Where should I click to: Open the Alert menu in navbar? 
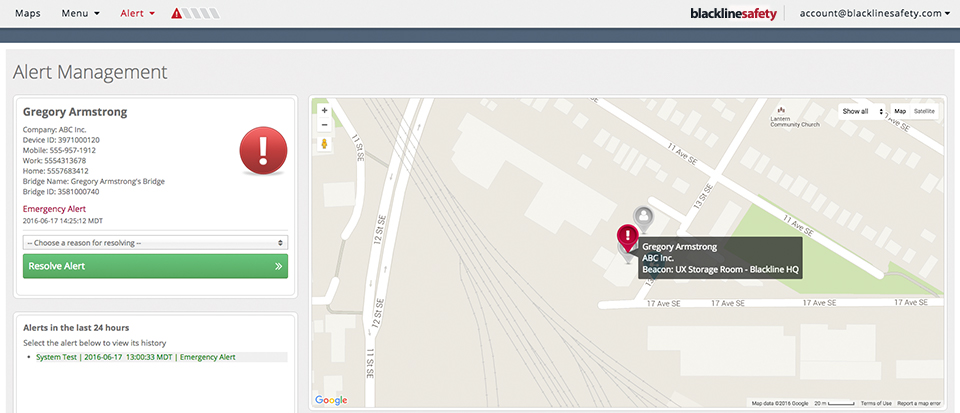[137, 14]
